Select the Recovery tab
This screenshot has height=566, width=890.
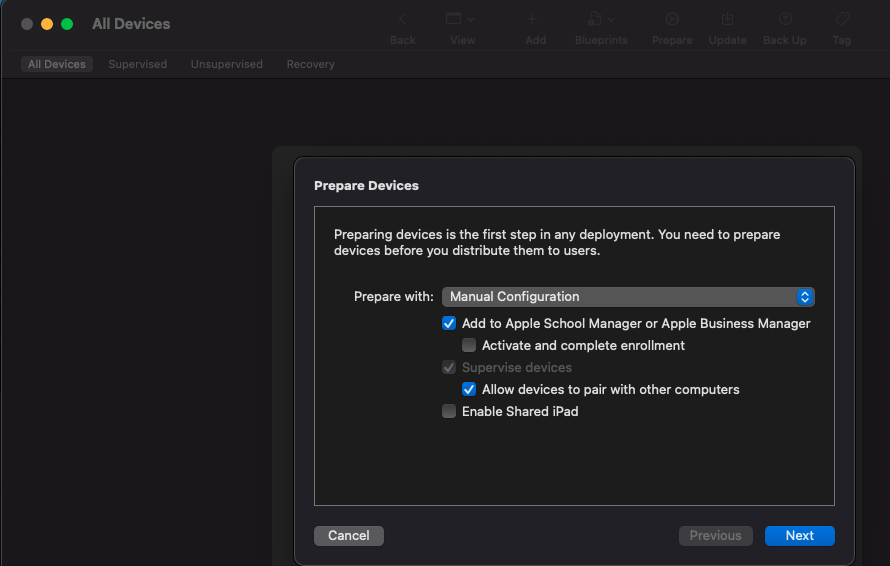click(x=310, y=64)
